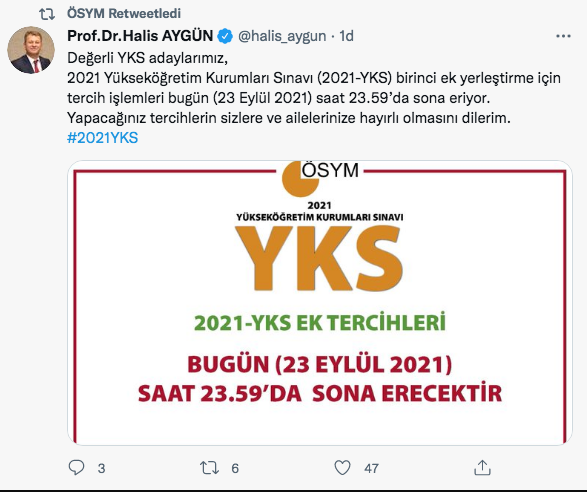Click the blue verified badge
Screen dimensions: 587x492
click(225, 36)
